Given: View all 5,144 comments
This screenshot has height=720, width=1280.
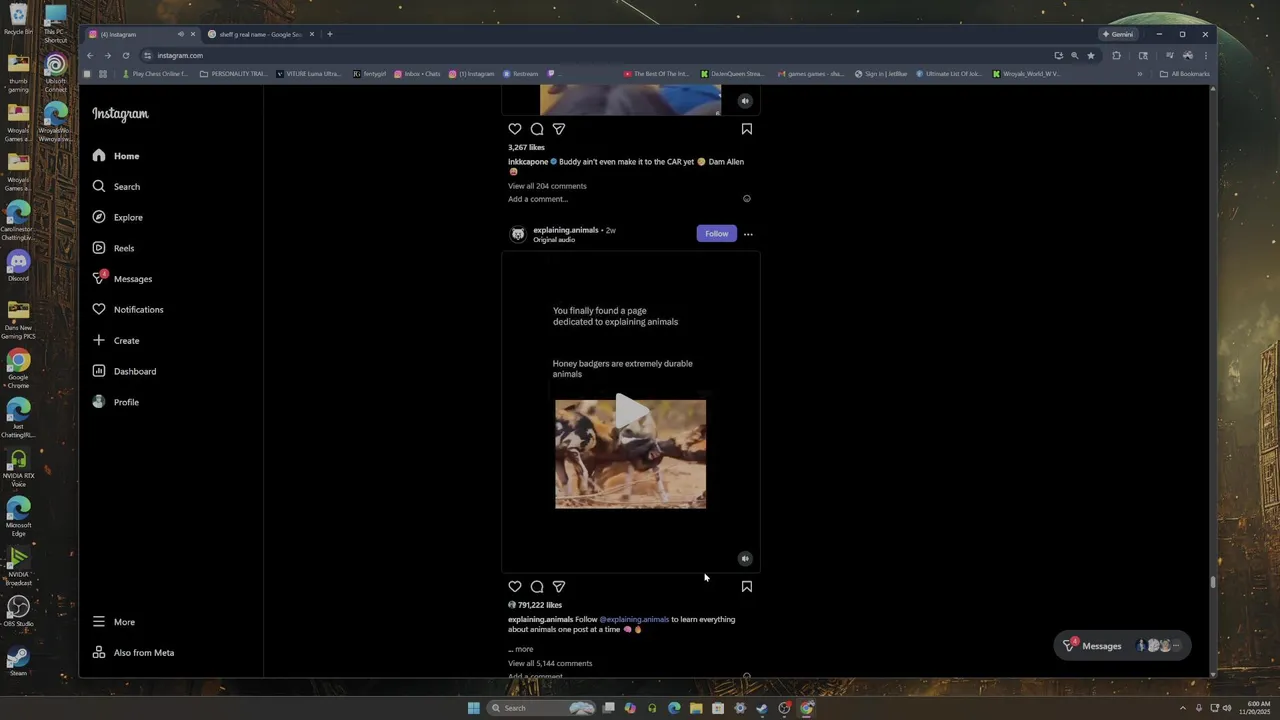Looking at the screenshot, I should point(550,664).
